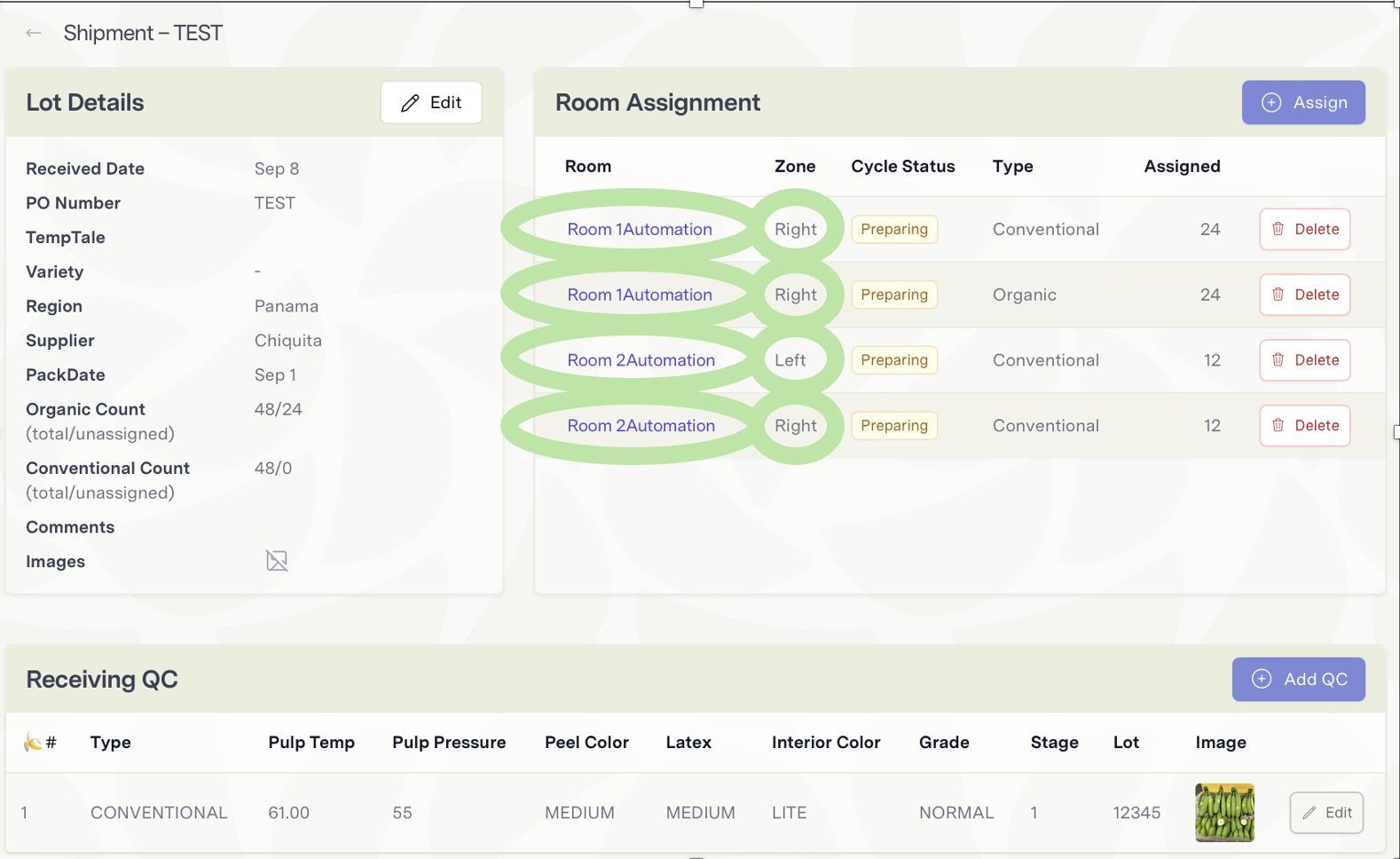Viewport: 1400px width, 859px height.
Task: Click trash icon on first Room 1Automation row
Action: pyautogui.click(x=1278, y=229)
